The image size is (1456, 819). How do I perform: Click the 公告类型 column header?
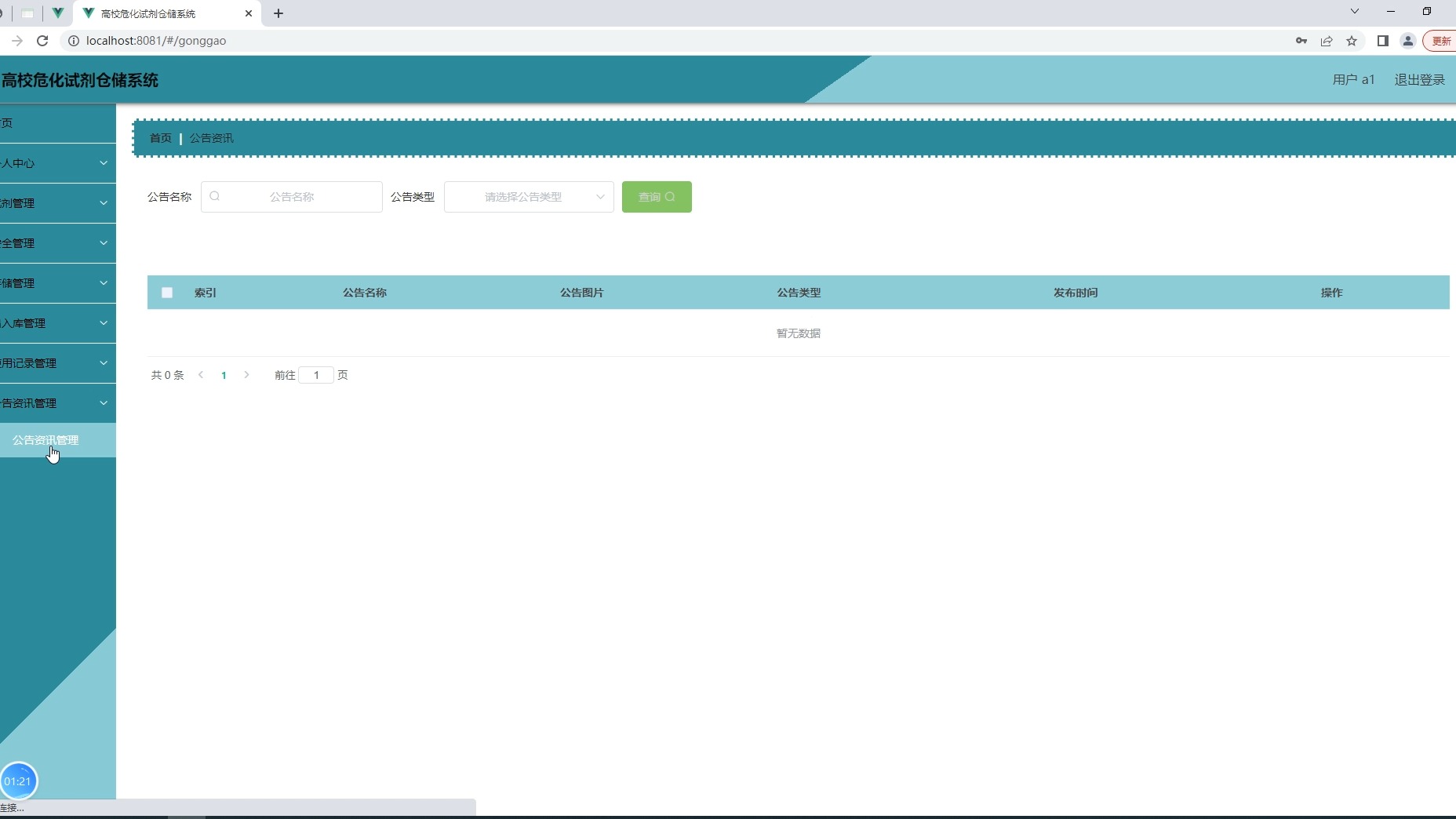click(799, 293)
